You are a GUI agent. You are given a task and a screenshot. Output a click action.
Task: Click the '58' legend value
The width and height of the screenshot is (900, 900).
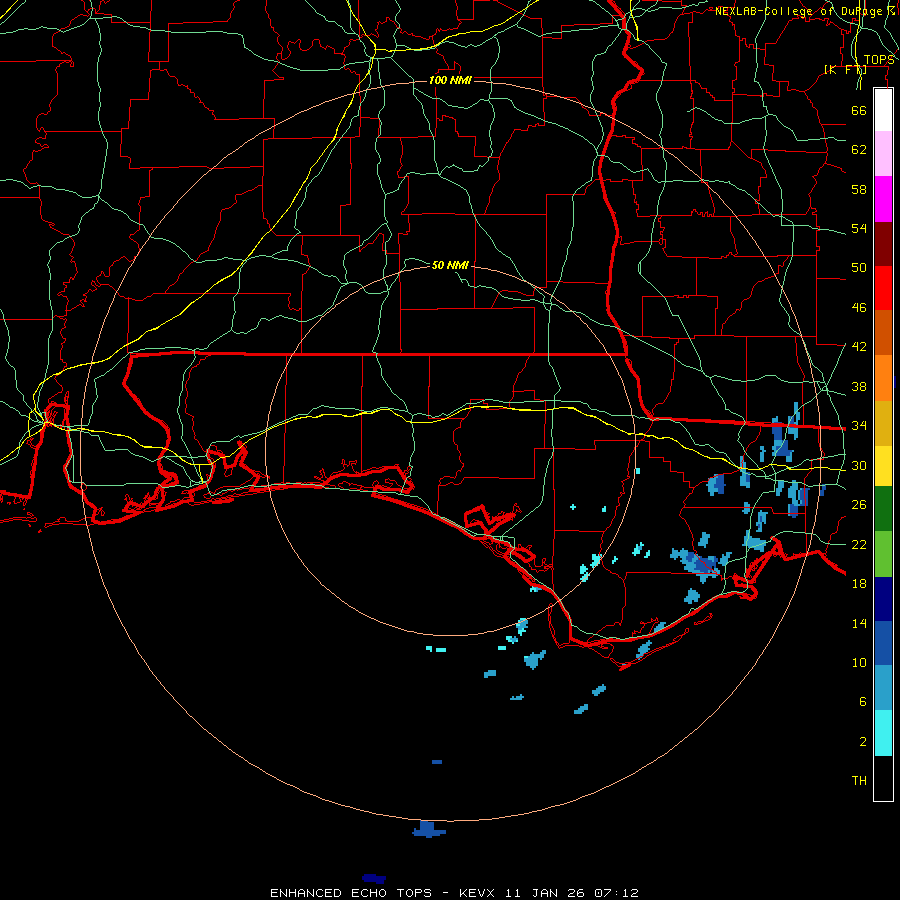click(859, 189)
